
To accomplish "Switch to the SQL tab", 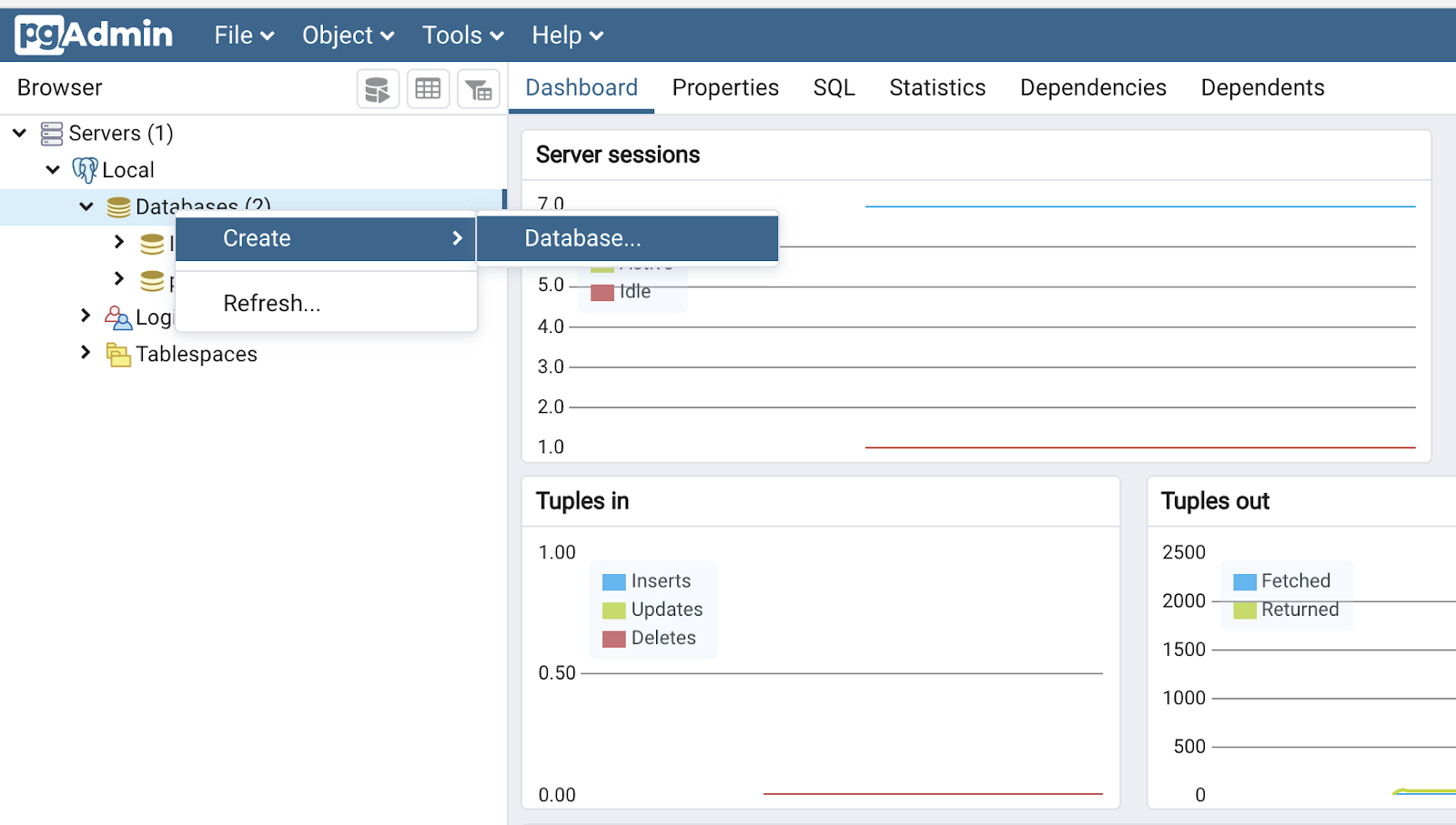I will click(834, 87).
